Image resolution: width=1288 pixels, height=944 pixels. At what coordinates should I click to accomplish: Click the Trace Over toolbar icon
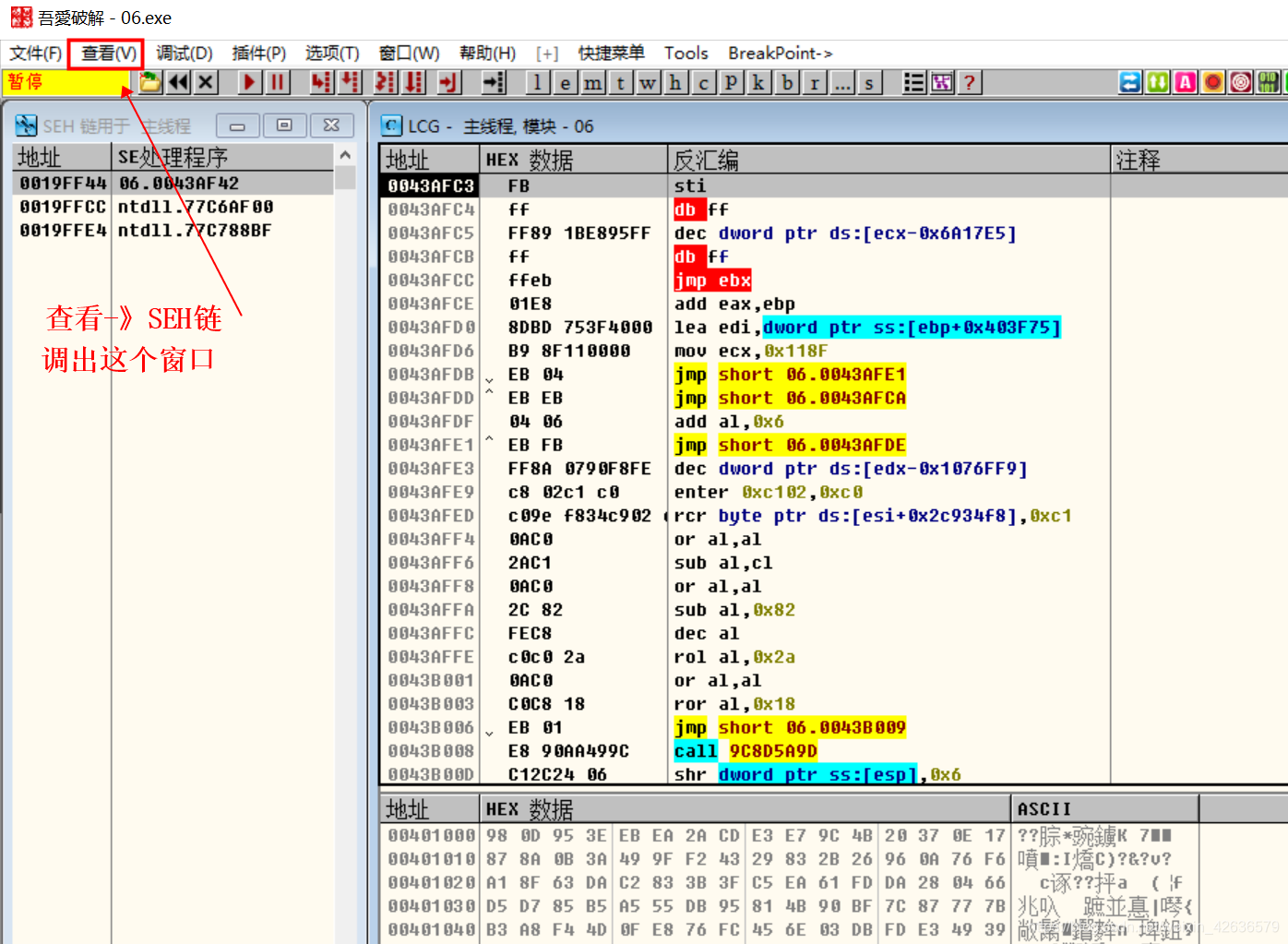414,83
